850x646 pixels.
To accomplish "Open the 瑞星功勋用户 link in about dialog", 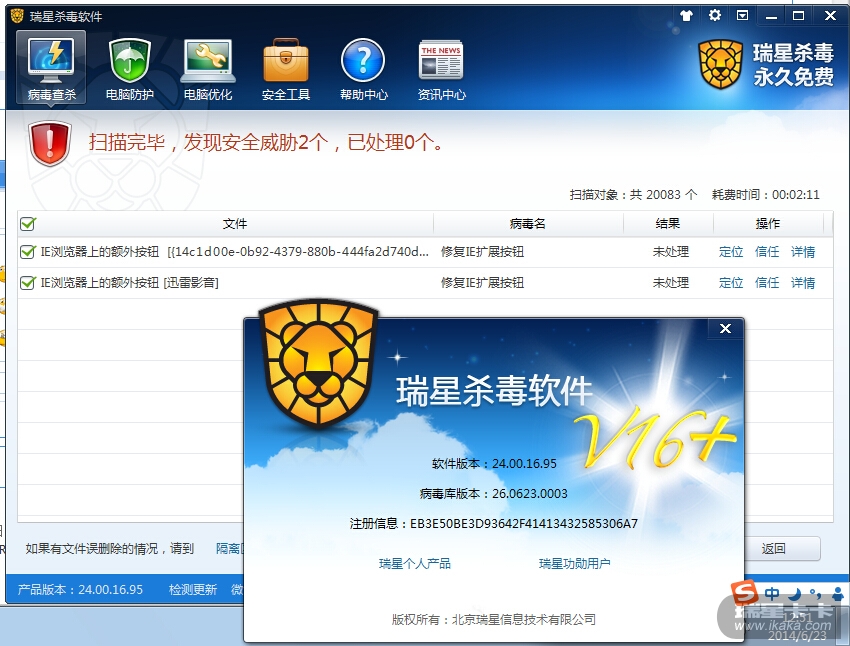I will coord(575,564).
